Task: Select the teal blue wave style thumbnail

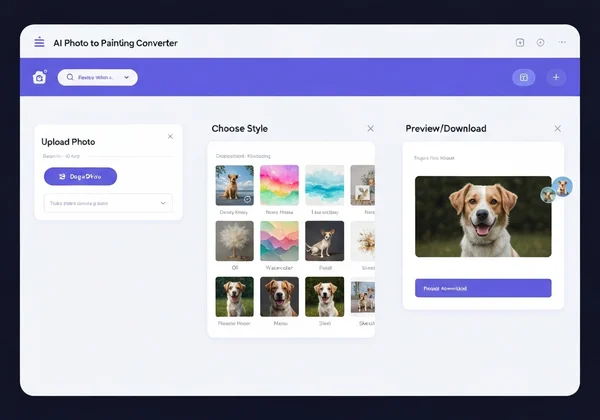Action: (324, 185)
